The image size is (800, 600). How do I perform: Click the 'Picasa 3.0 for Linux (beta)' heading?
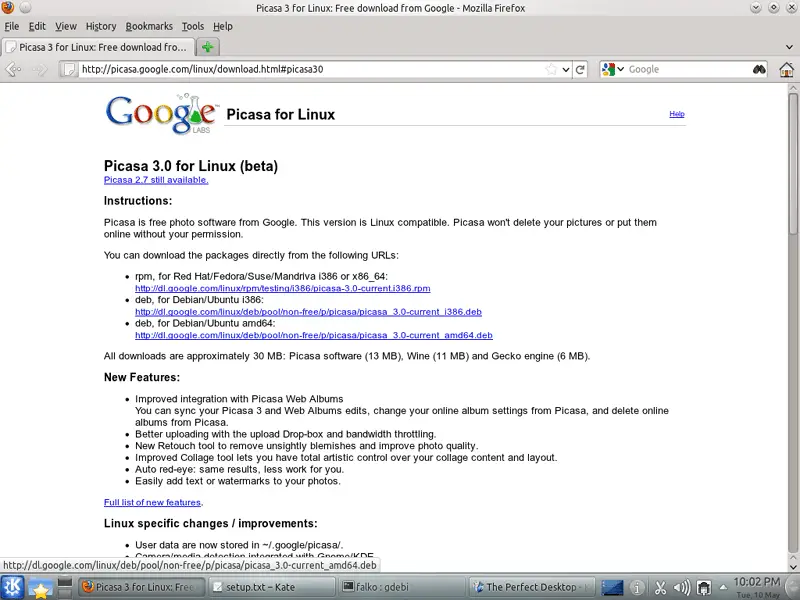tap(191, 166)
